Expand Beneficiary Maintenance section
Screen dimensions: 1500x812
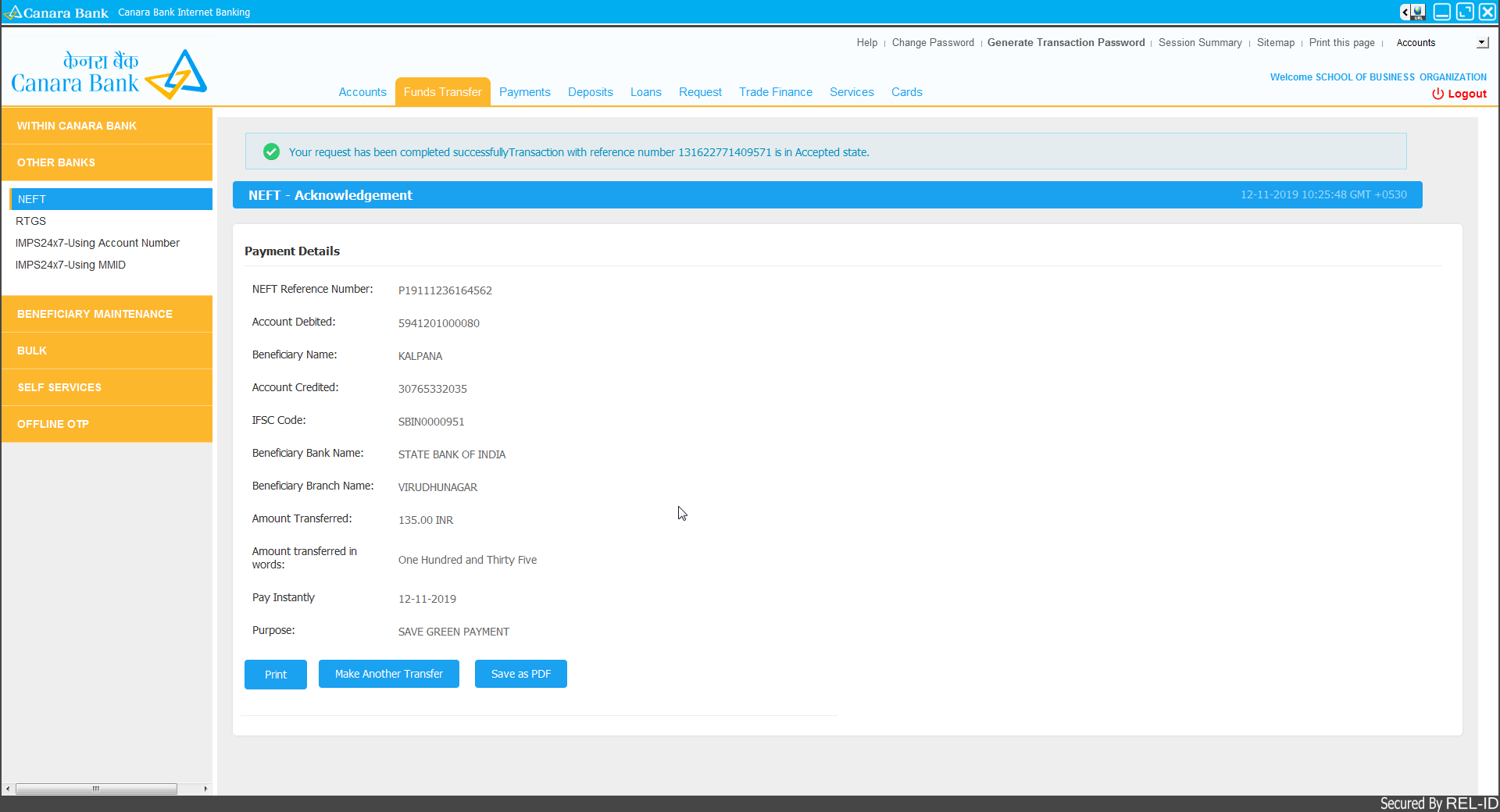point(107,314)
